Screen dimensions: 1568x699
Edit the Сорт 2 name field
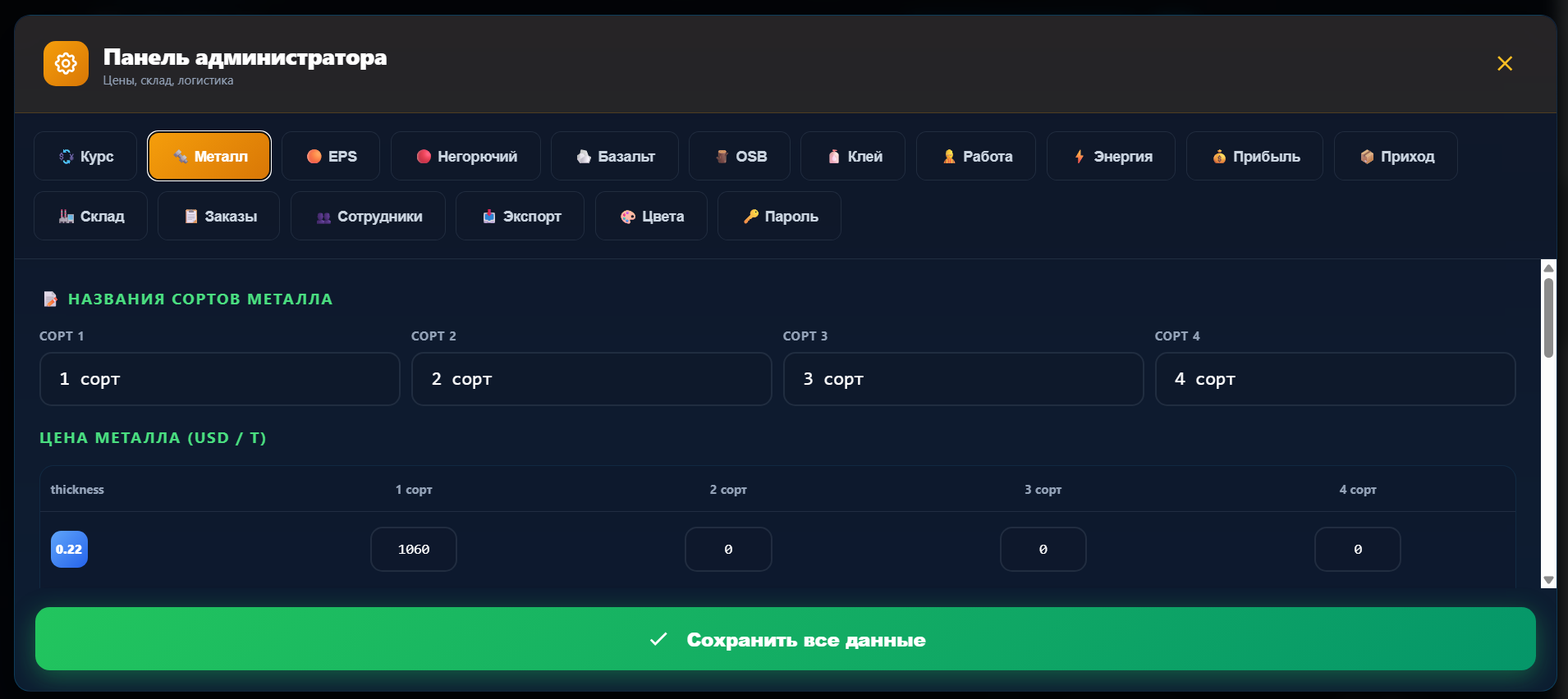pyautogui.click(x=592, y=379)
